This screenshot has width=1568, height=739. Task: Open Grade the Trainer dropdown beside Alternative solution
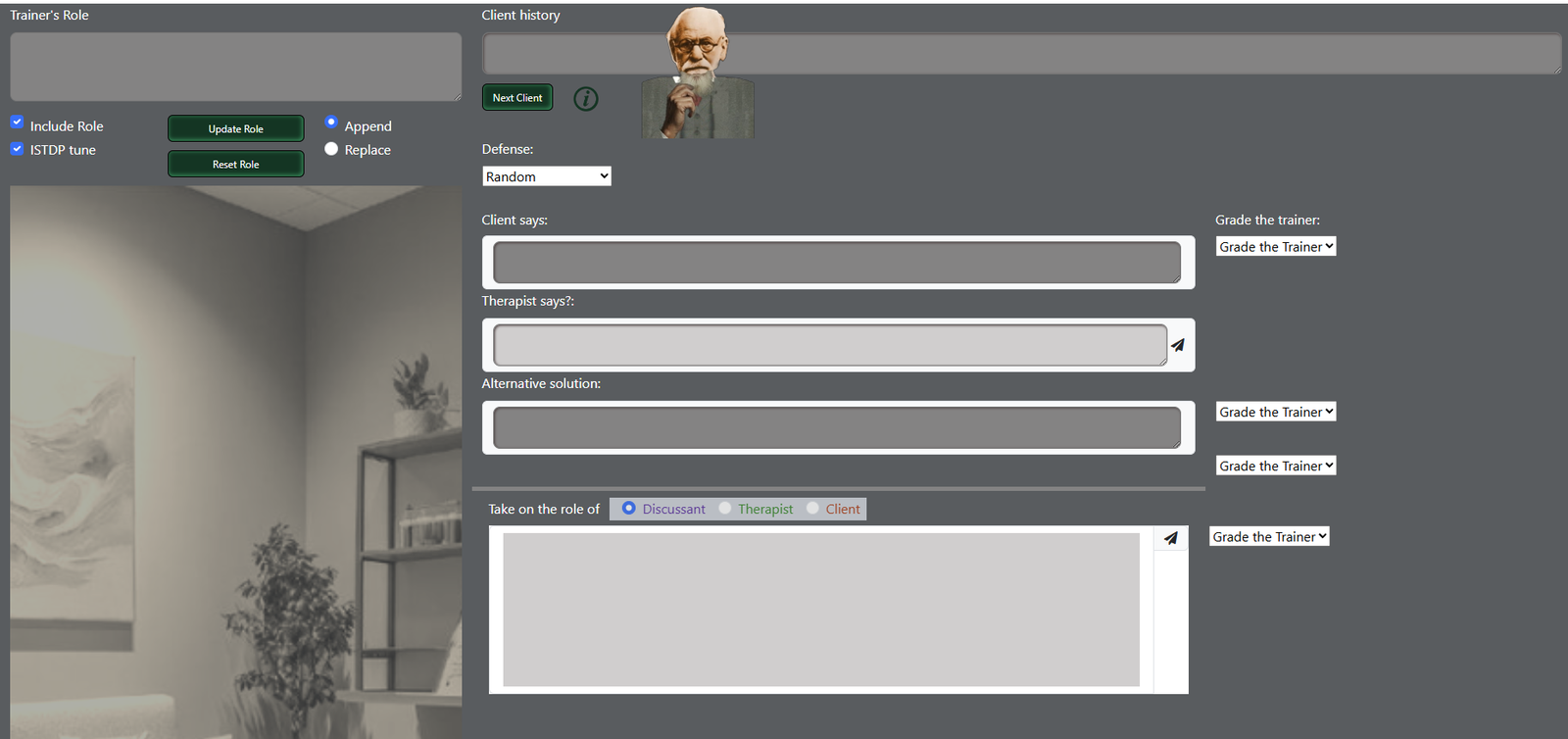1276,412
